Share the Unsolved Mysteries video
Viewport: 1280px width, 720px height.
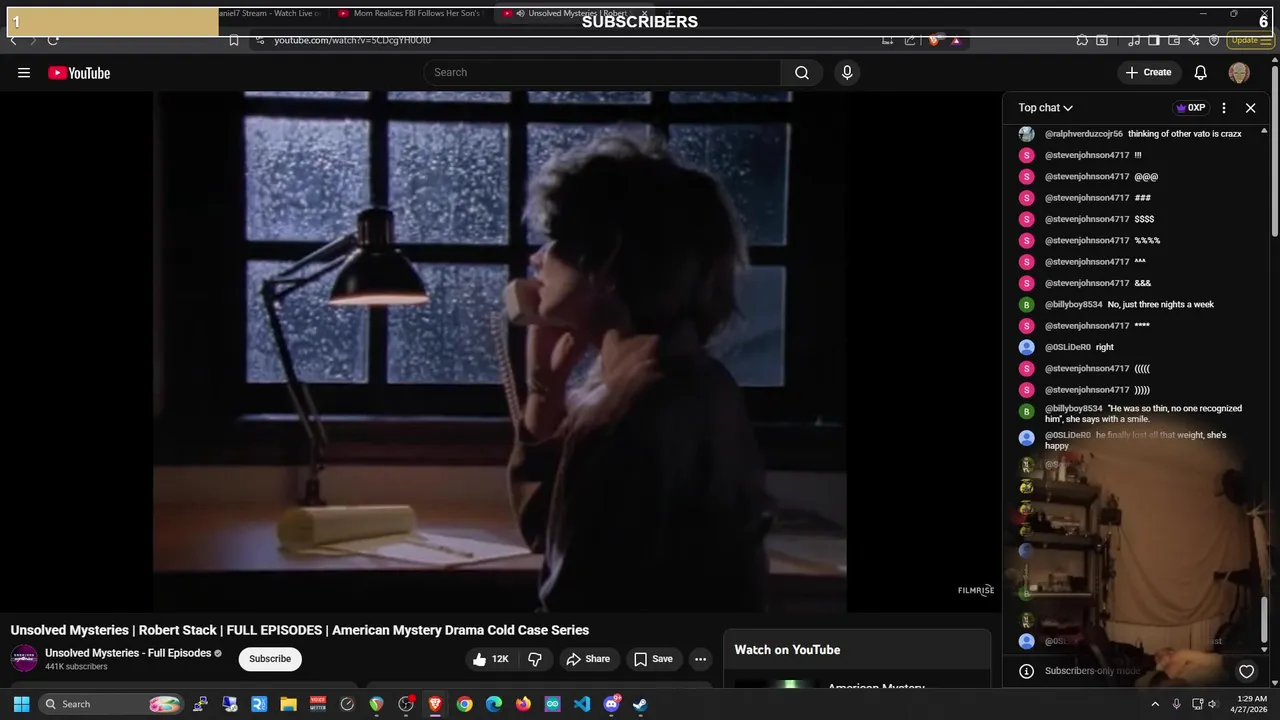point(588,659)
